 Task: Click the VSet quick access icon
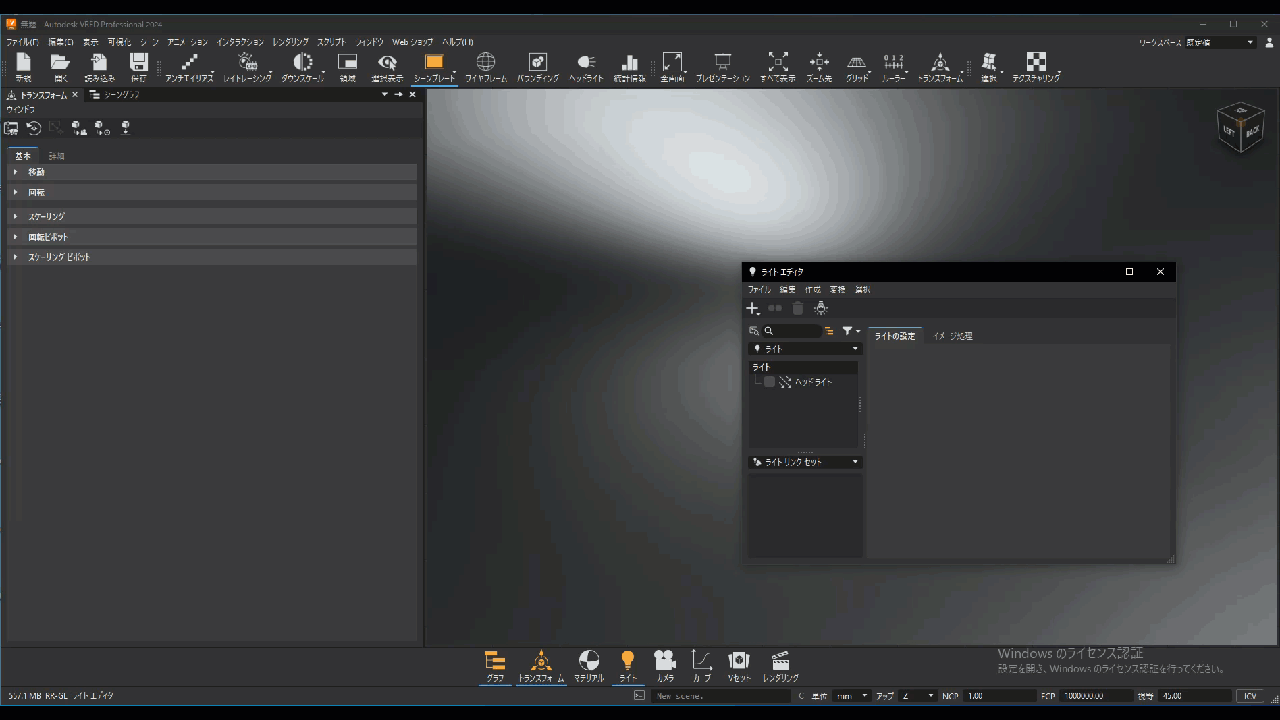tap(739, 666)
